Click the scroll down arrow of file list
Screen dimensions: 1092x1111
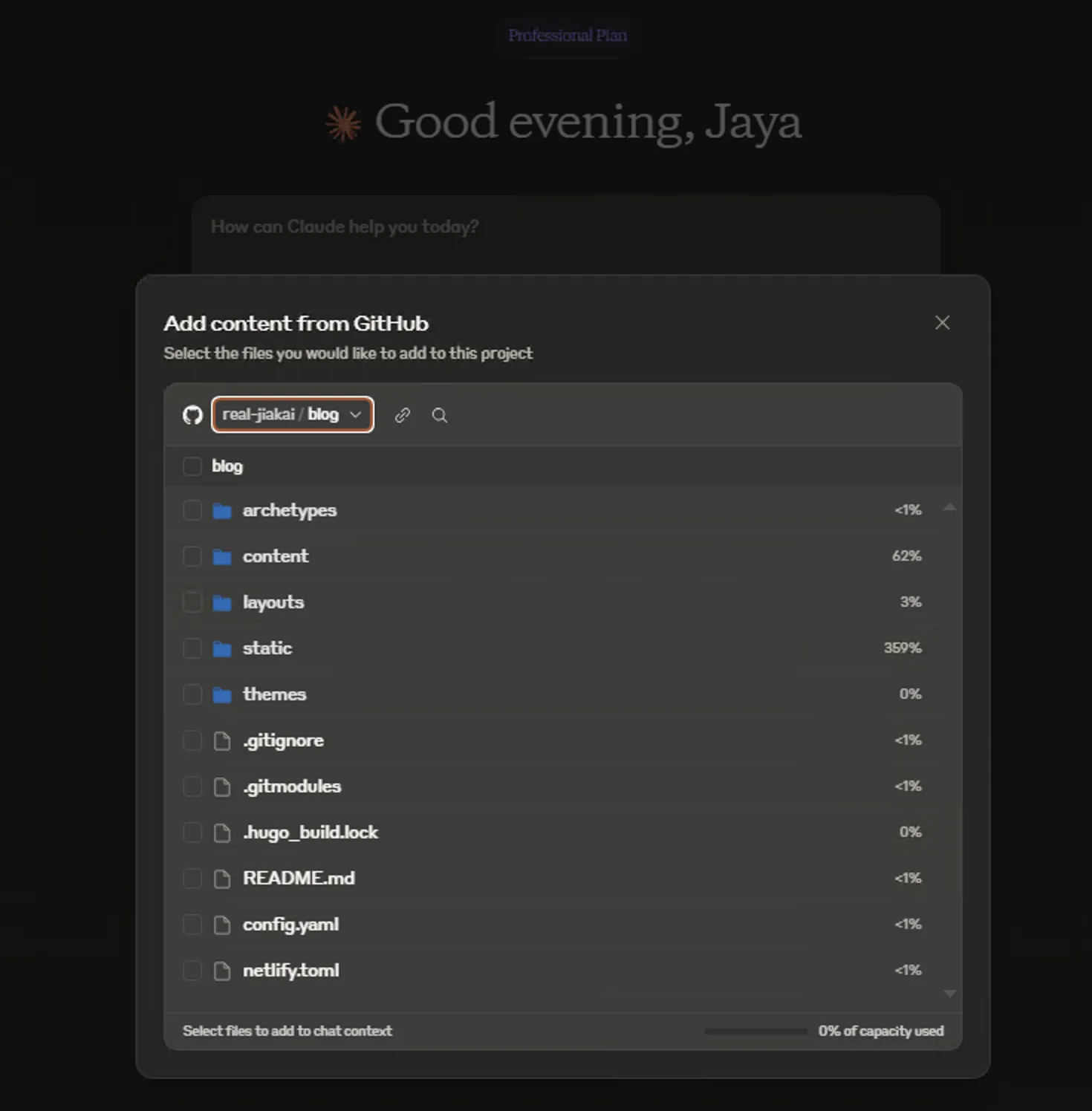[949, 993]
